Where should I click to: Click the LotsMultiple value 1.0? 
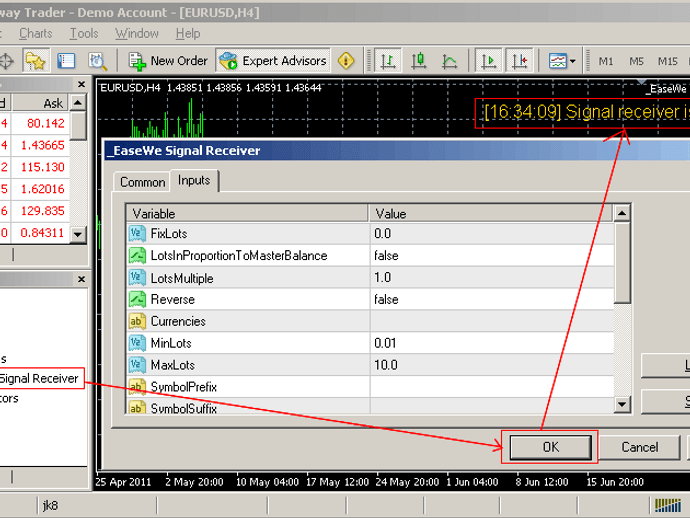pyautogui.click(x=492, y=277)
